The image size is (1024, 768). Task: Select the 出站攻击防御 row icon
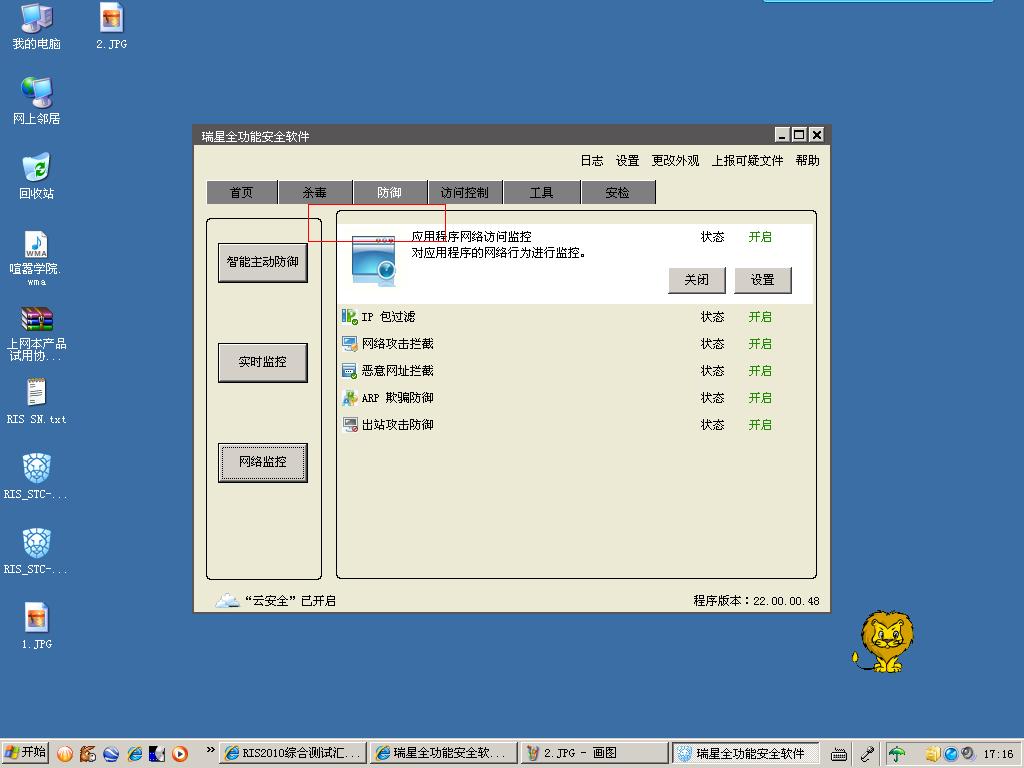[x=349, y=424]
